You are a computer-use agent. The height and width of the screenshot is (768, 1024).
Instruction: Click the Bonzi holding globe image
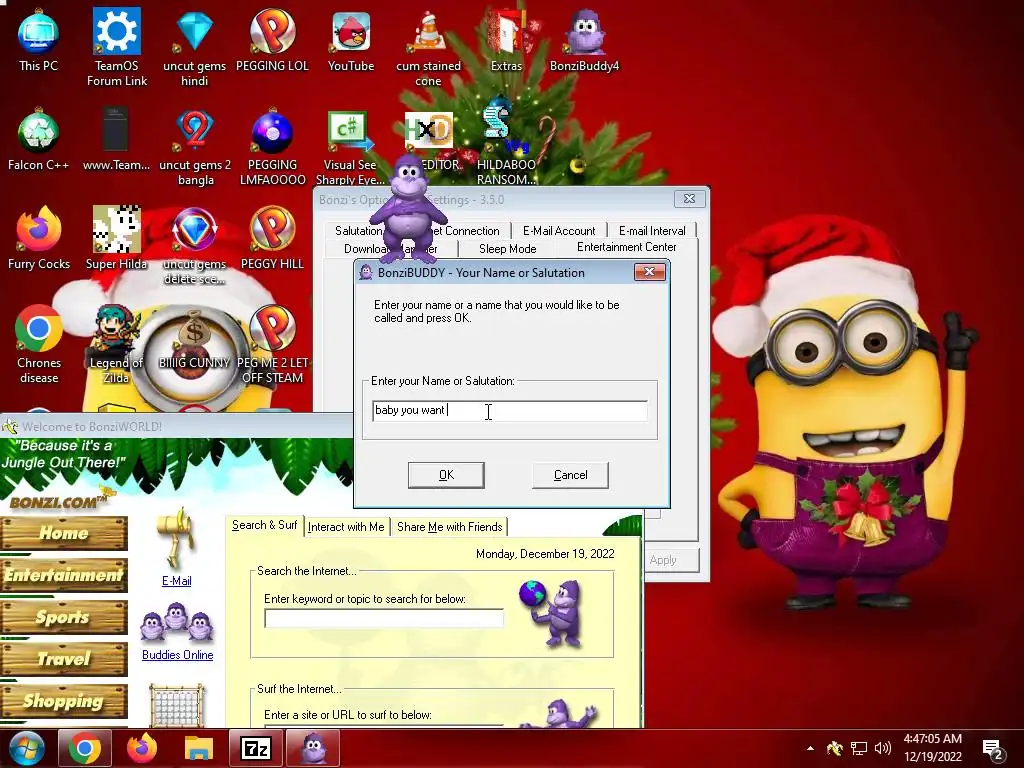tap(551, 613)
